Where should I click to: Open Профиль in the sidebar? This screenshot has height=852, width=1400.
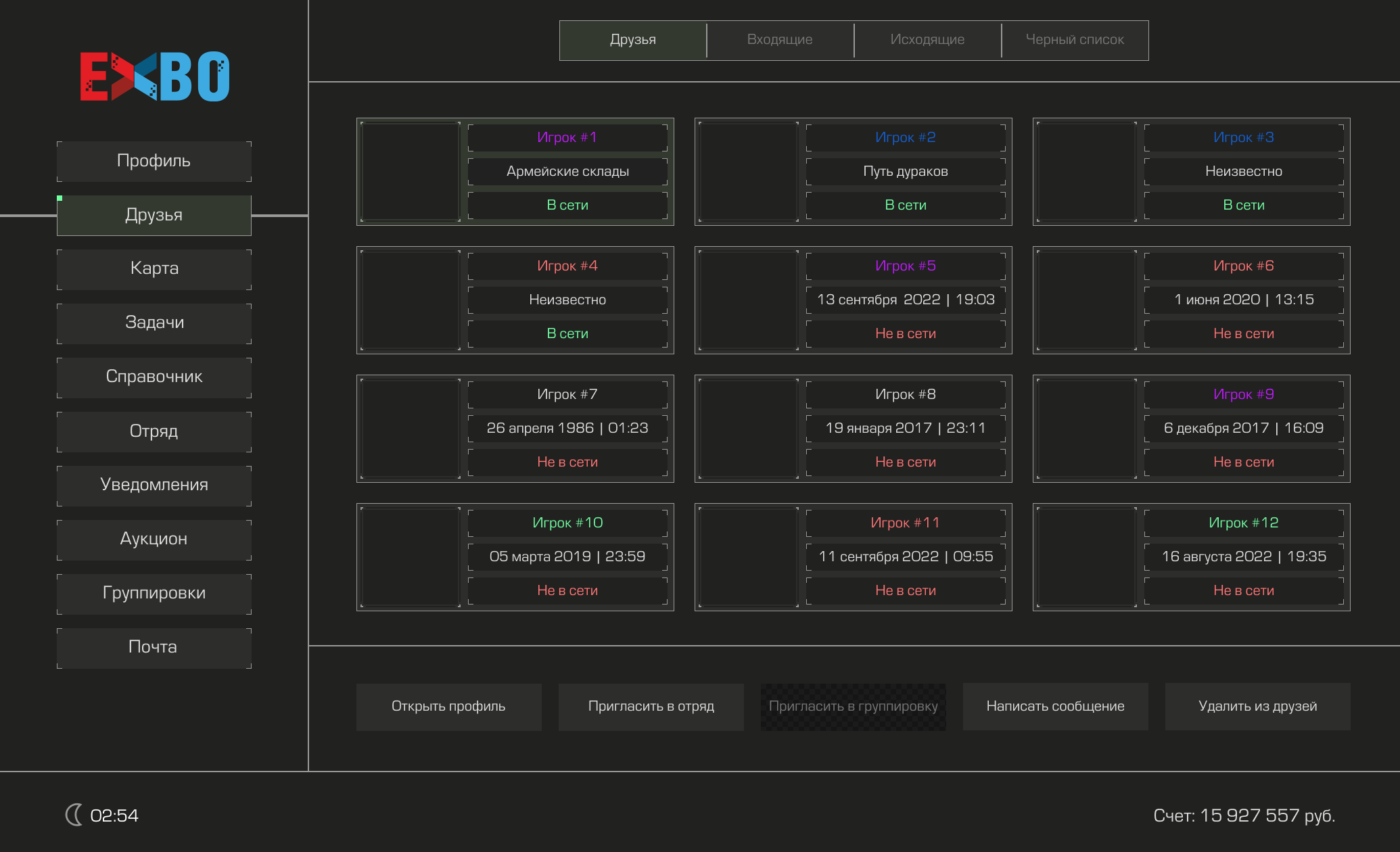point(154,161)
